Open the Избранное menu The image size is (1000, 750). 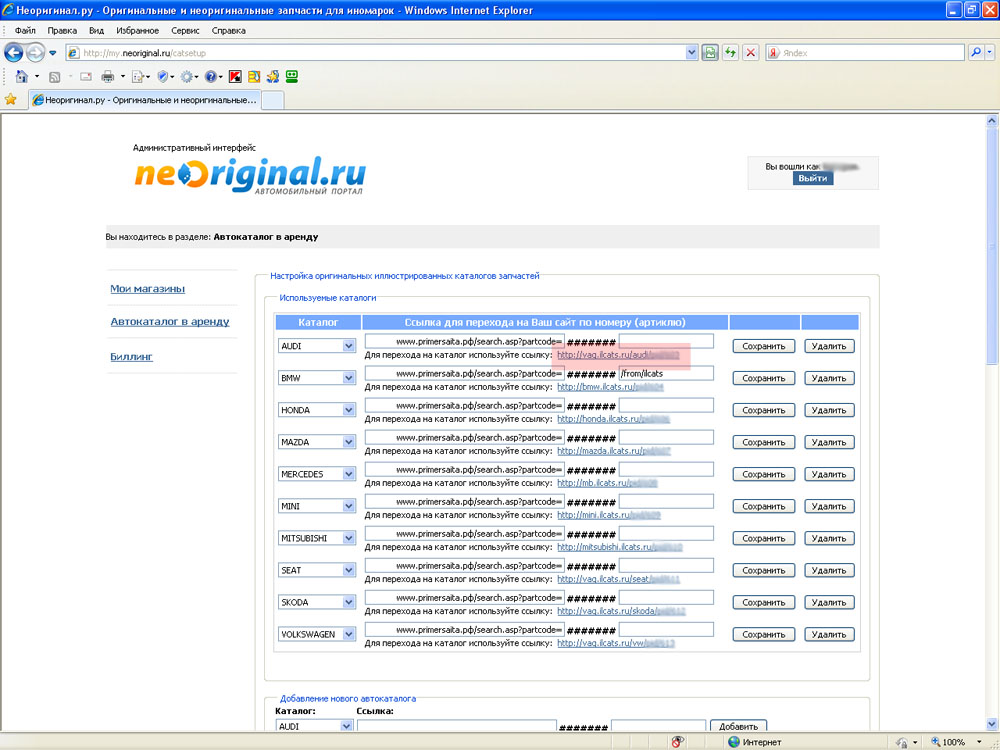click(x=137, y=31)
